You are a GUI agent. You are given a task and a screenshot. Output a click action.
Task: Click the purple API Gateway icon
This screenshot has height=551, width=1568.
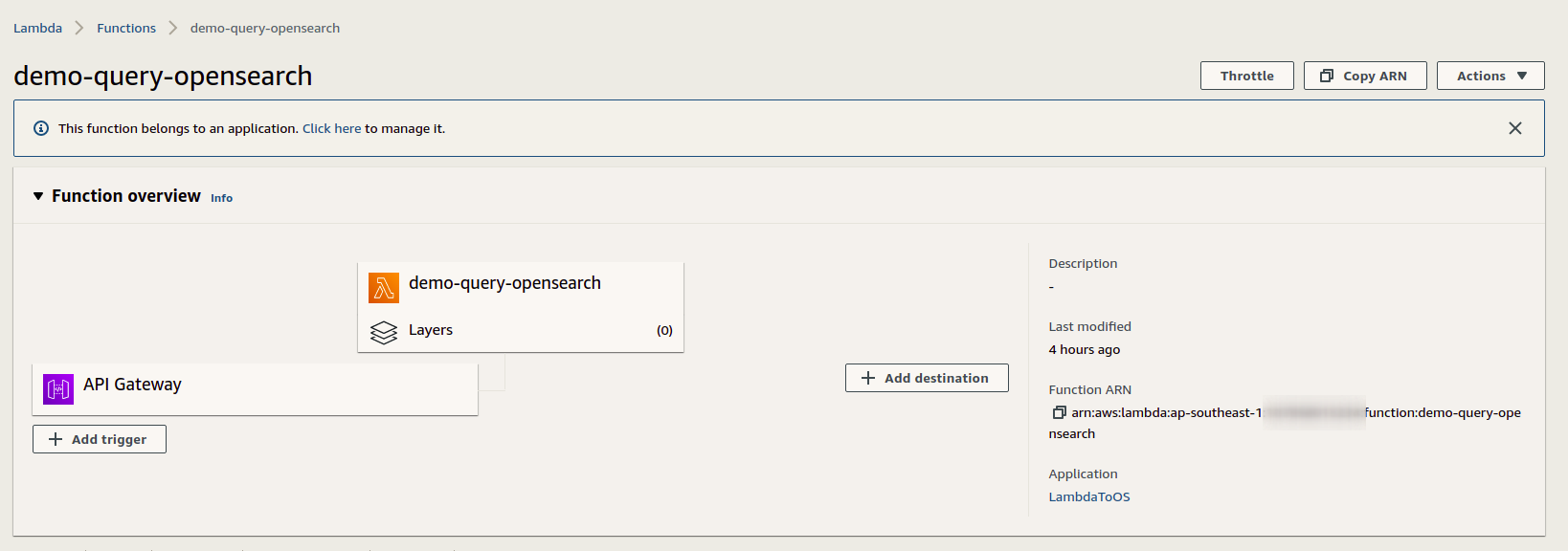tap(58, 389)
